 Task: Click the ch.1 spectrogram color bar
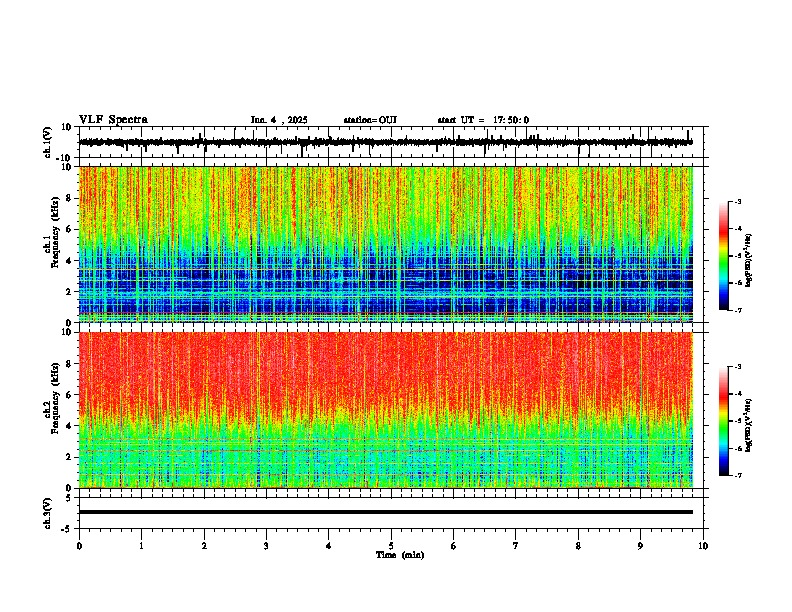[723, 256]
